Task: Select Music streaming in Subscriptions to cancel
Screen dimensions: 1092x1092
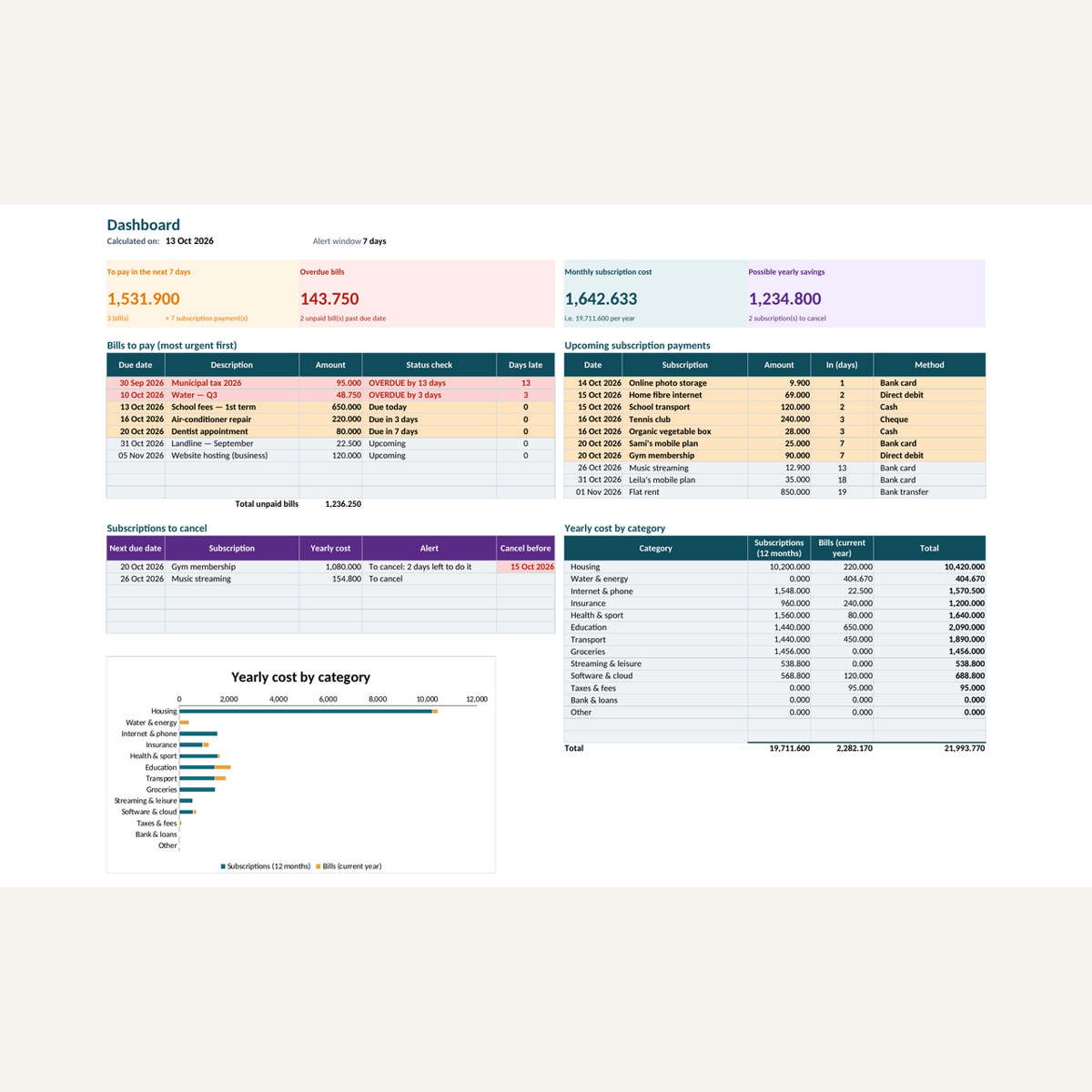Action: click(x=232, y=579)
